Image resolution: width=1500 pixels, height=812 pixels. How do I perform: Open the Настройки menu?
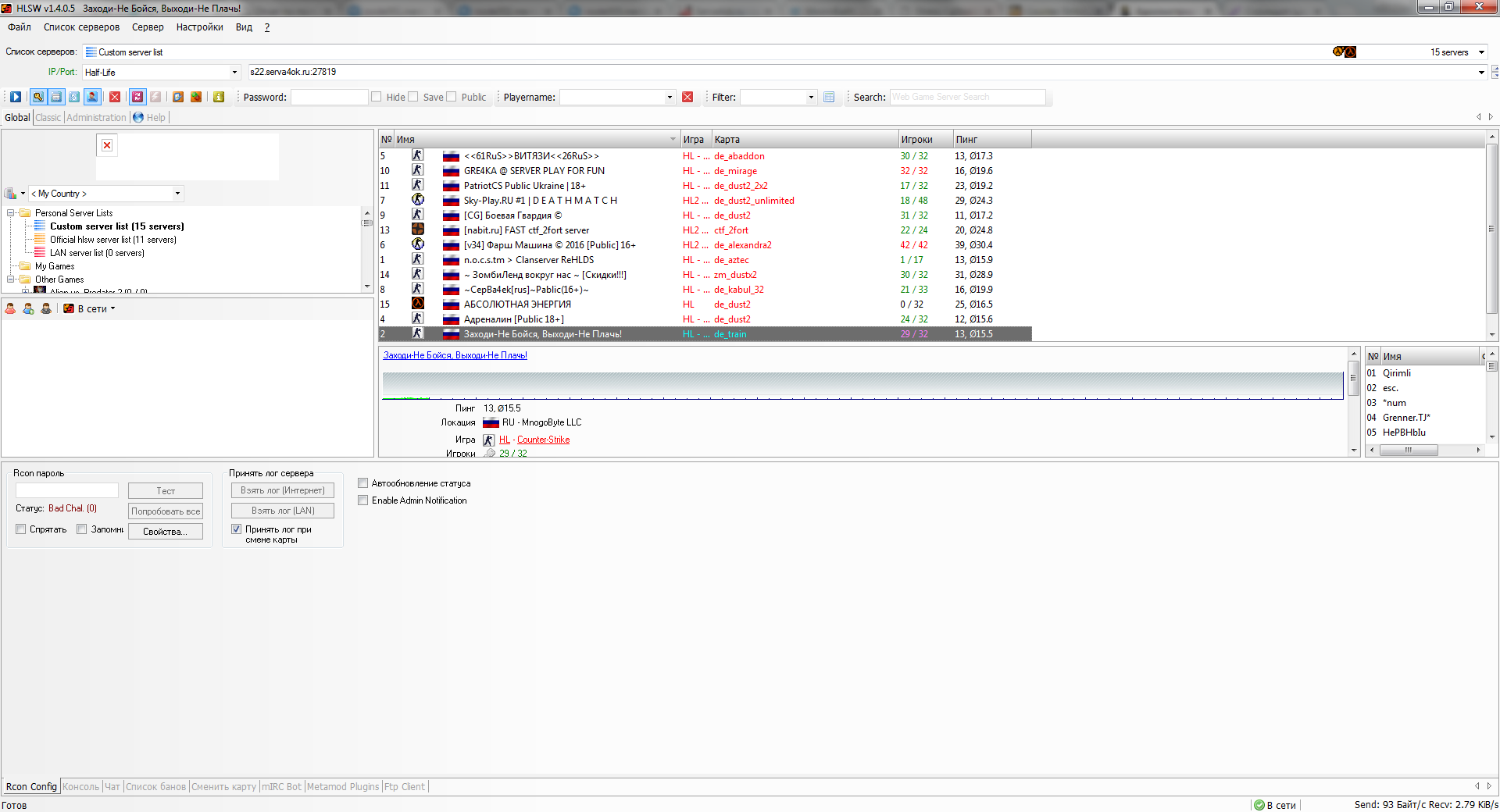click(200, 27)
